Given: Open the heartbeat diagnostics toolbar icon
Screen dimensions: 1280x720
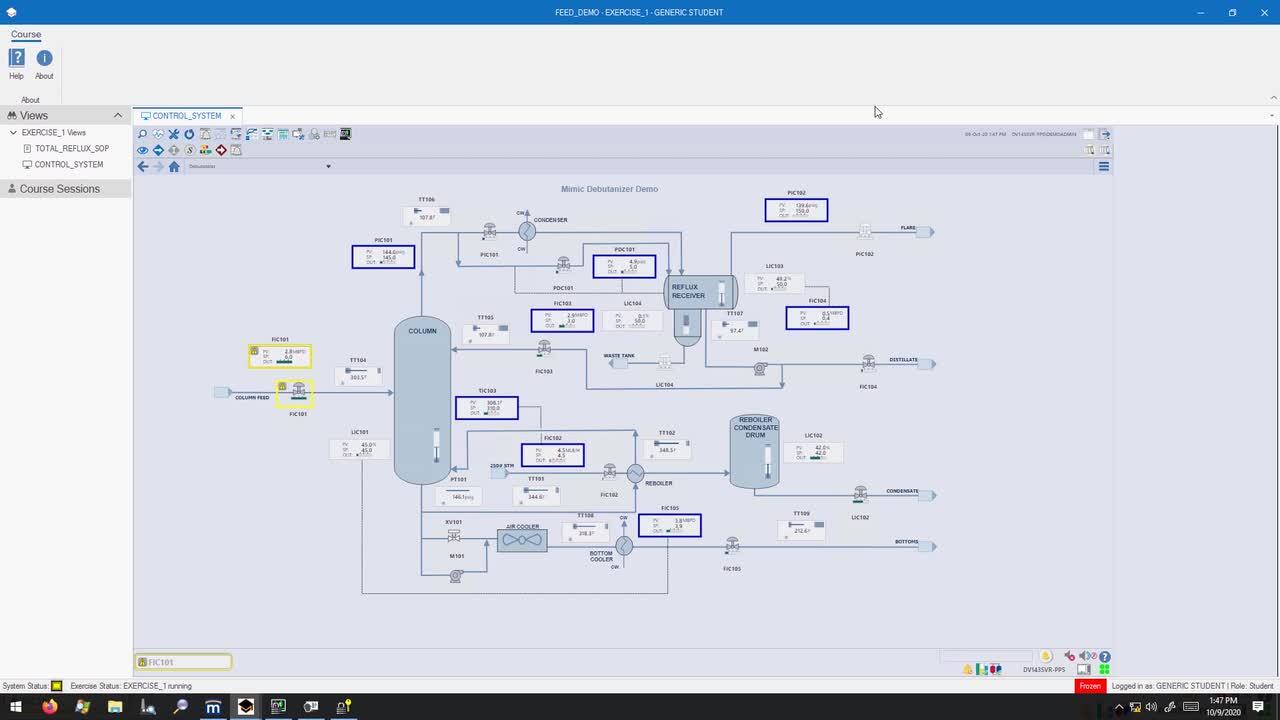Looking at the screenshot, I should point(158,134).
